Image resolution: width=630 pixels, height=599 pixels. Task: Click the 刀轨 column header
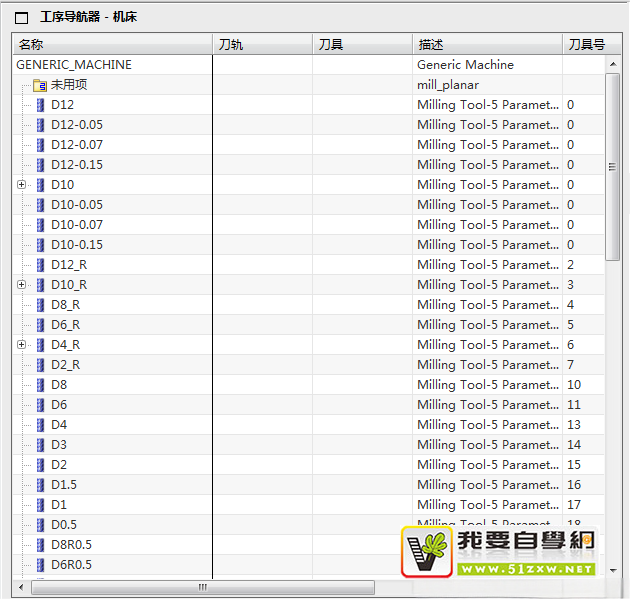pyautogui.click(x=262, y=44)
